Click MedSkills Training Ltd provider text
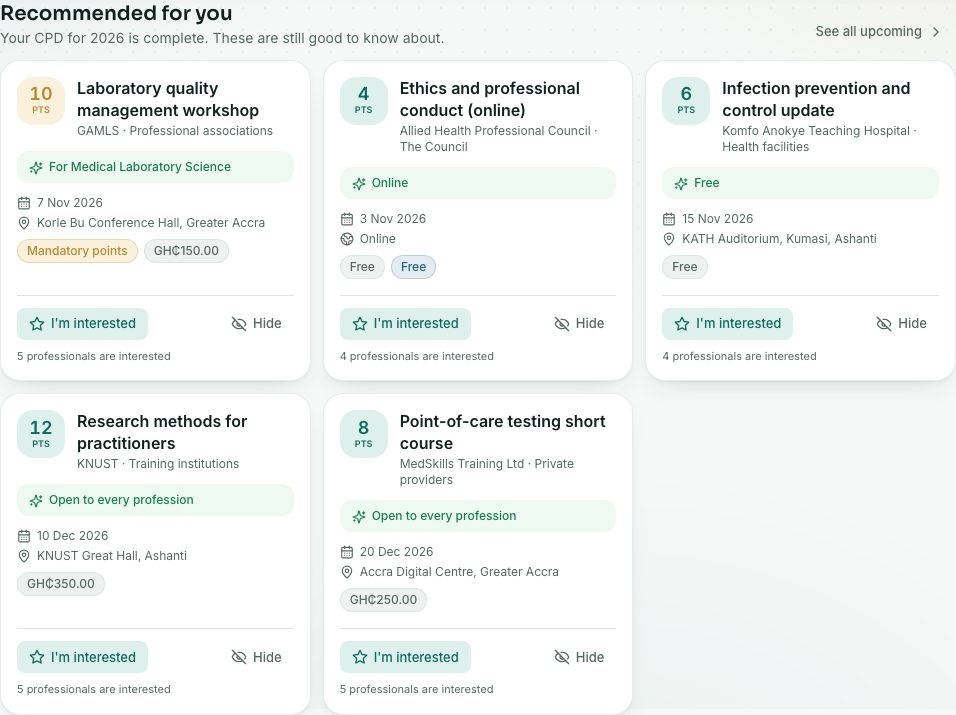This screenshot has width=956, height=715. pyautogui.click(x=487, y=472)
